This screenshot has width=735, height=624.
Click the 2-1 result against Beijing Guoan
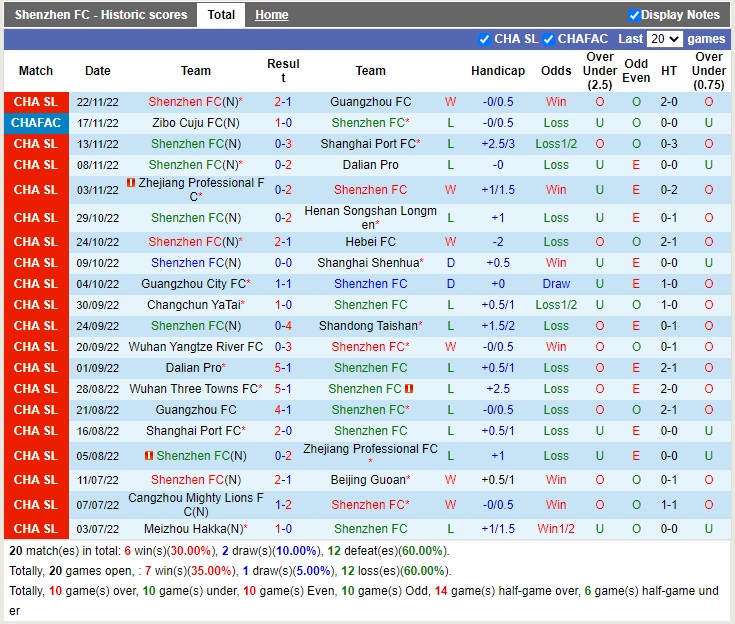(283, 480)
